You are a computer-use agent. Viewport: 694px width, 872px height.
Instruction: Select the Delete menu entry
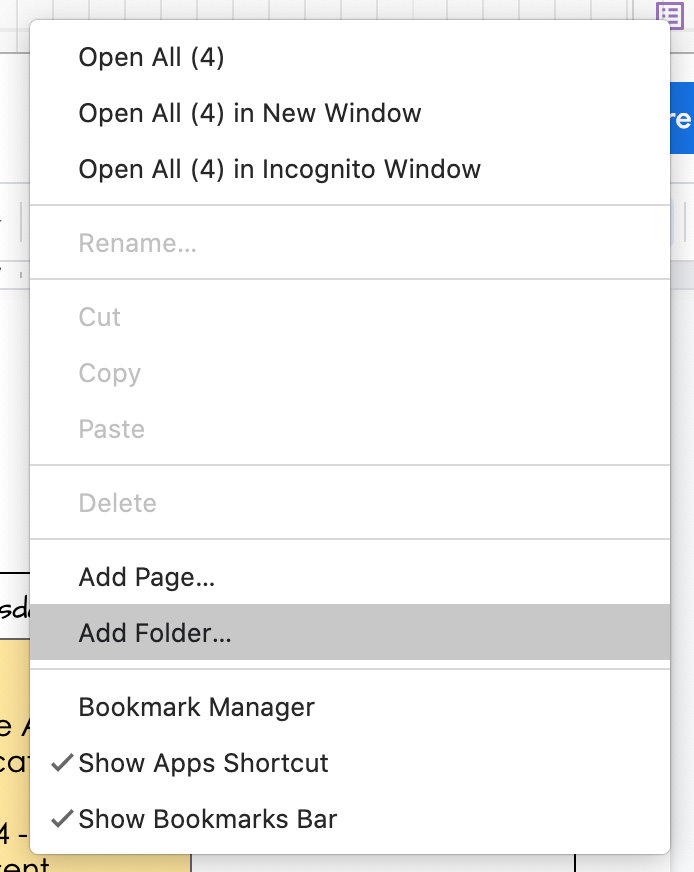(x=118, y=503)
